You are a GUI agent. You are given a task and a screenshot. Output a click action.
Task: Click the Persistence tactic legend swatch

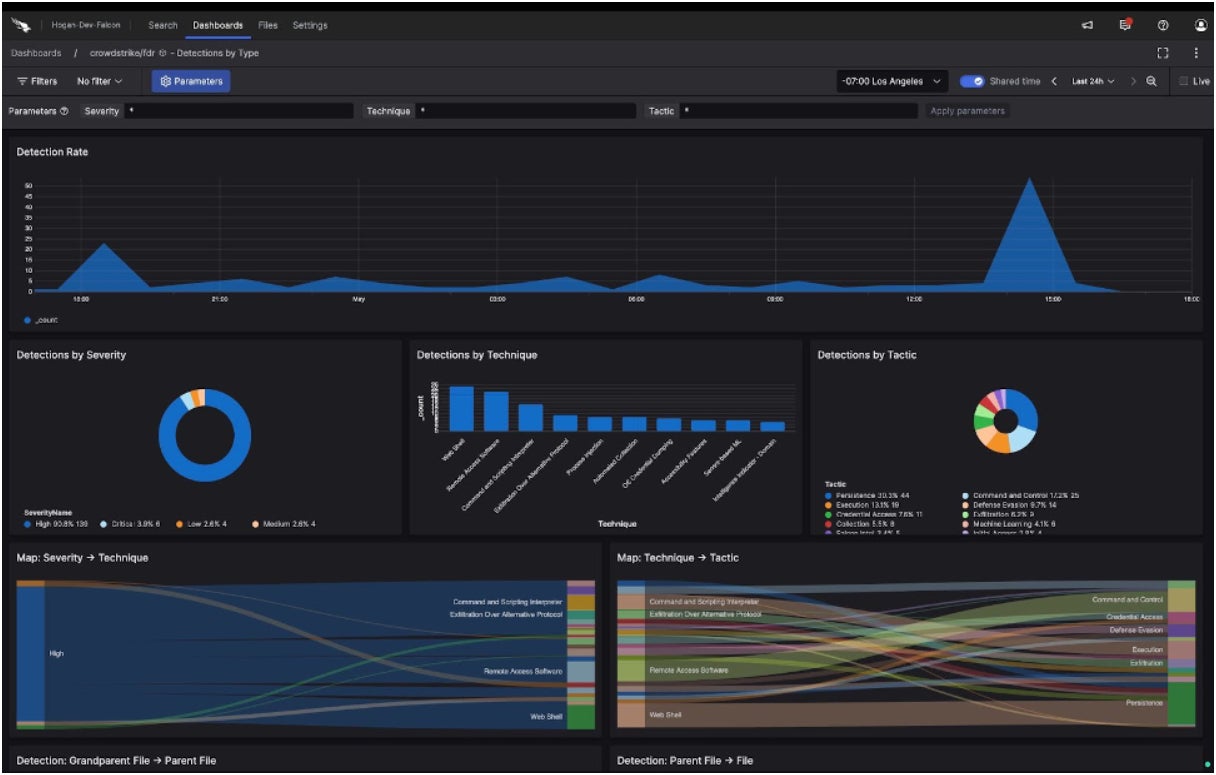pos(829,495)
